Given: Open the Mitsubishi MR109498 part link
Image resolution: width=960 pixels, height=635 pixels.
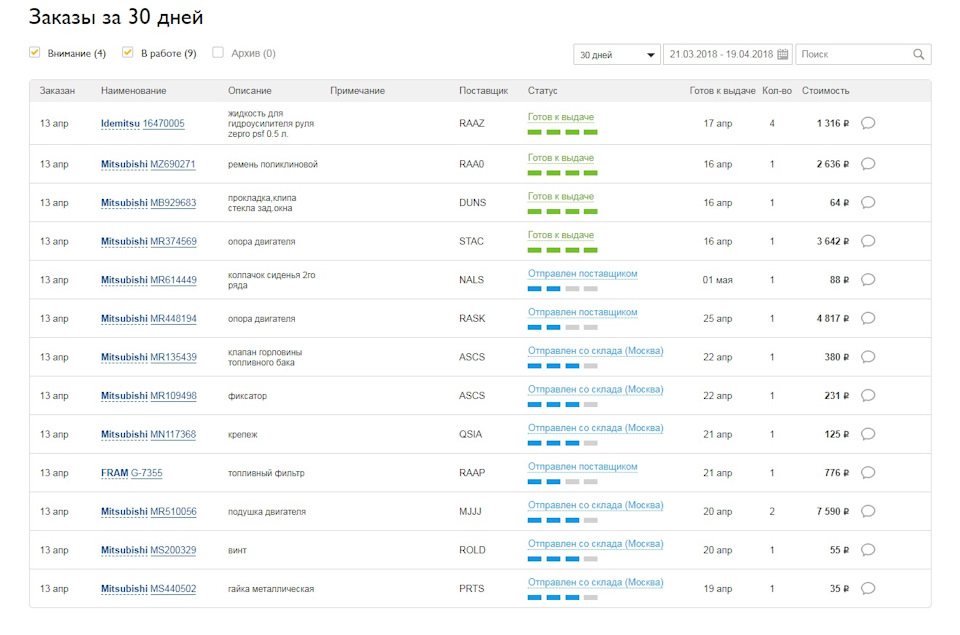Looking at the screenshot, I should [149, 396].
